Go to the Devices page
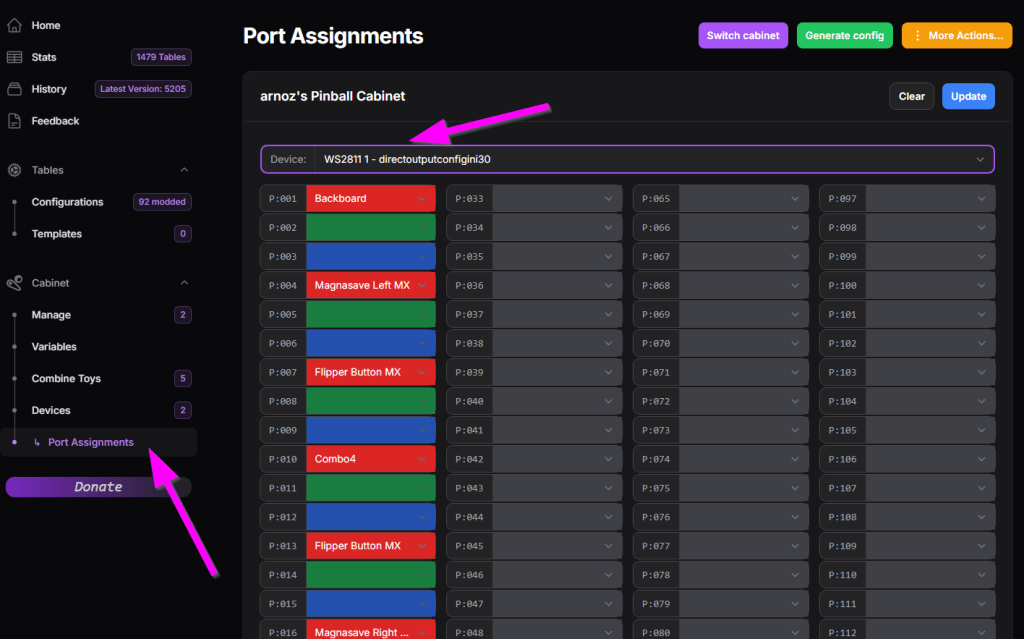Viewport: 1024px width, 639px height. (x=51, y=410)
